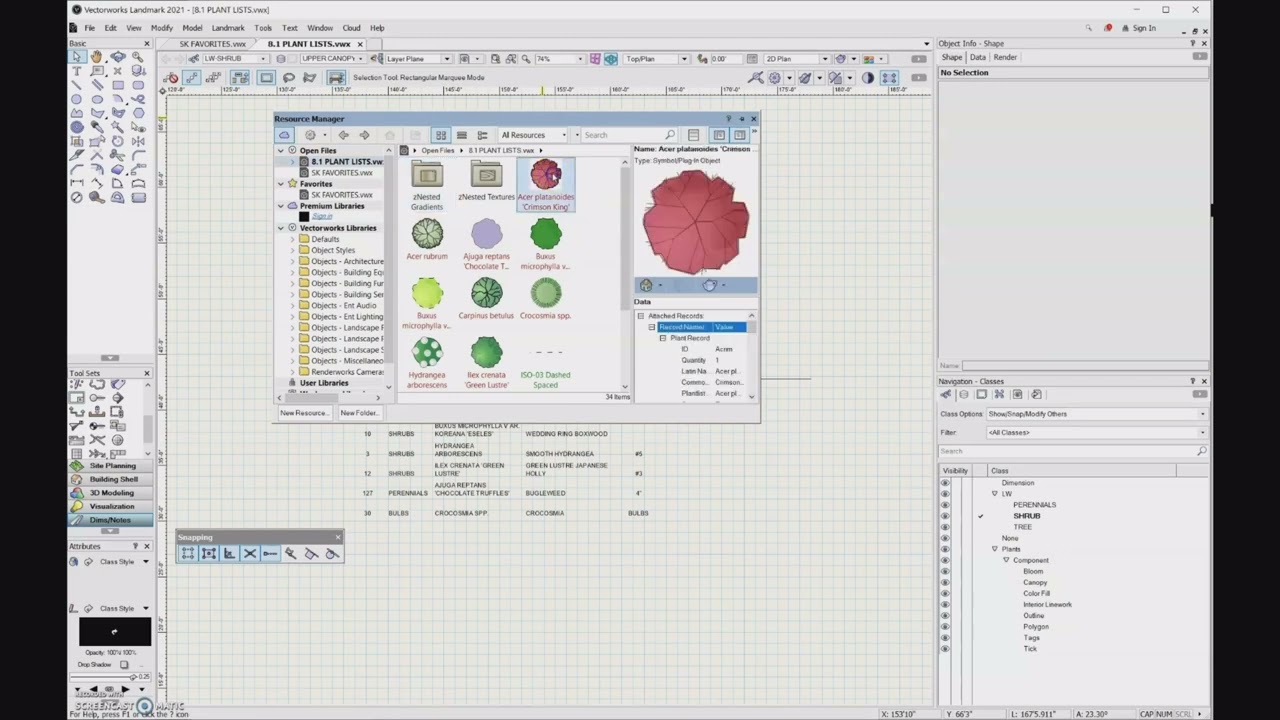Click the New Folder button
The width and height of the screenshot is (1280, 720).
pos(359,413)
